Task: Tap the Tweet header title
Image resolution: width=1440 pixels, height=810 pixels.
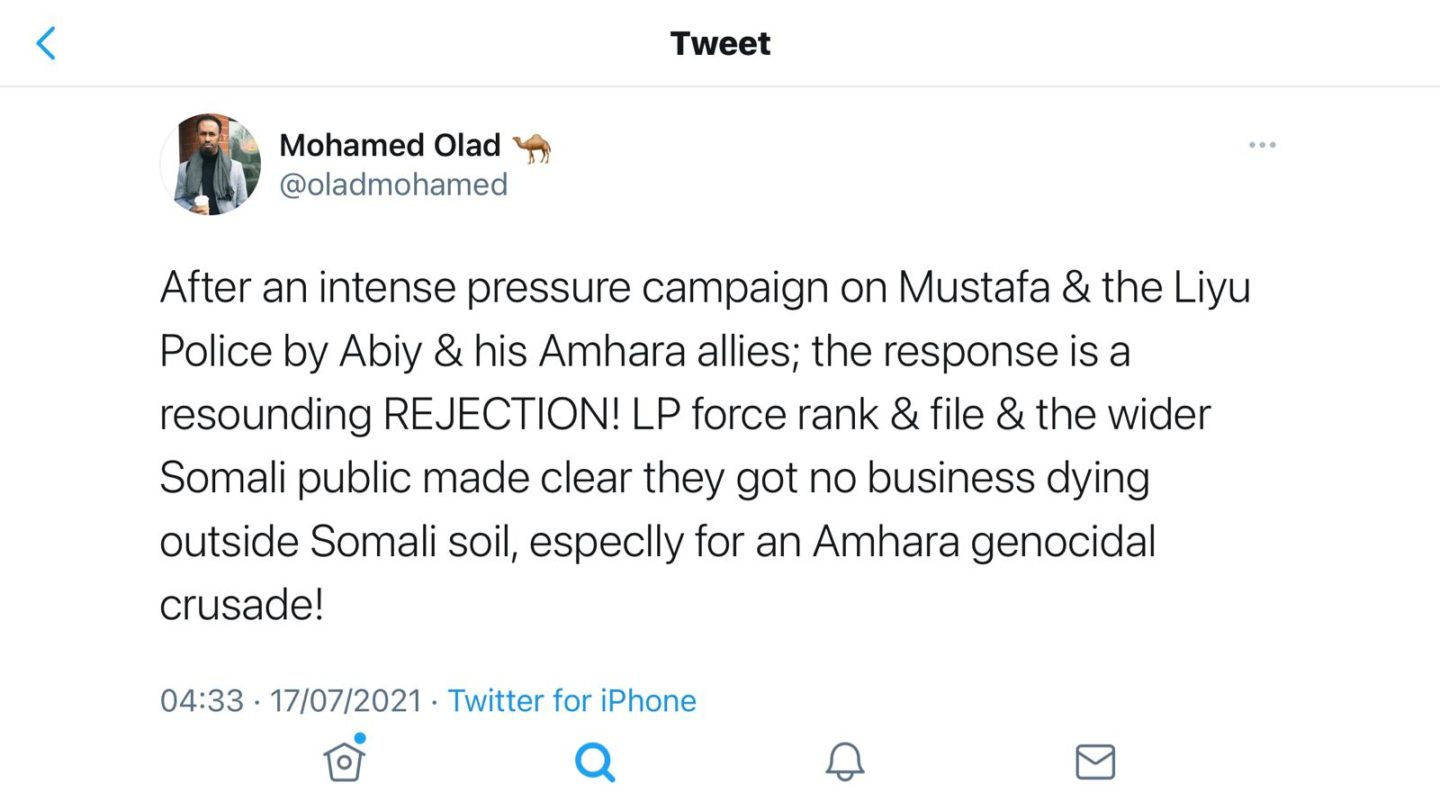Action: click(x=720, y=44)
